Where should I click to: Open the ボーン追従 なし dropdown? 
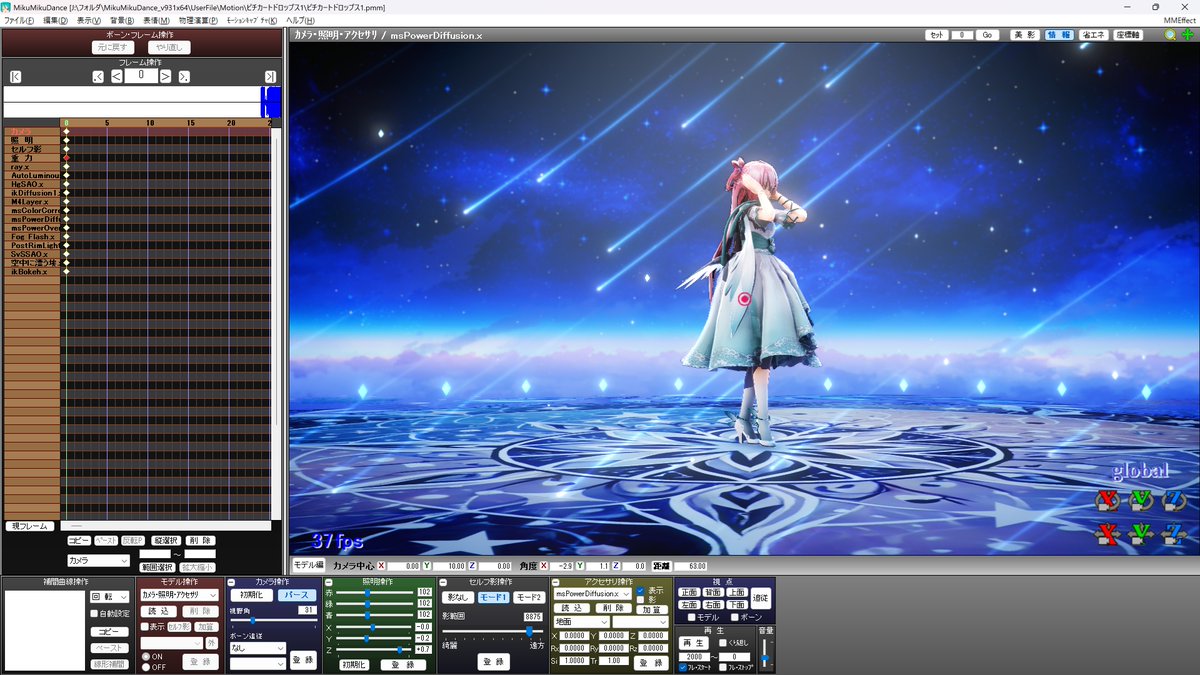point(258,648)
